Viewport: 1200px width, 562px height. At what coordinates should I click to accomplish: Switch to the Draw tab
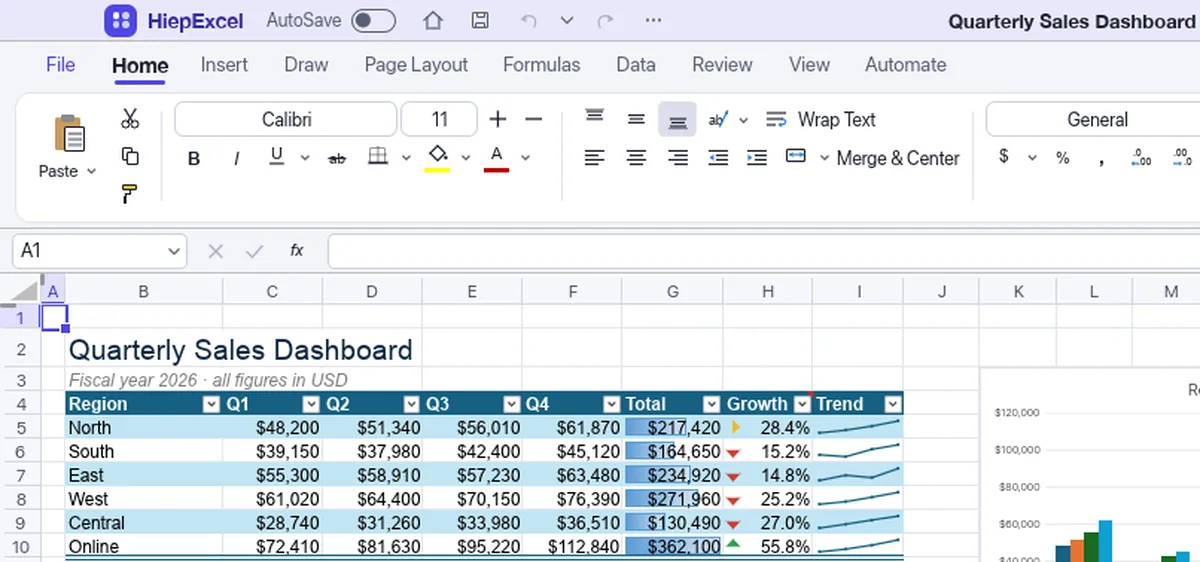pyautogui.click(x=306, y=64)
